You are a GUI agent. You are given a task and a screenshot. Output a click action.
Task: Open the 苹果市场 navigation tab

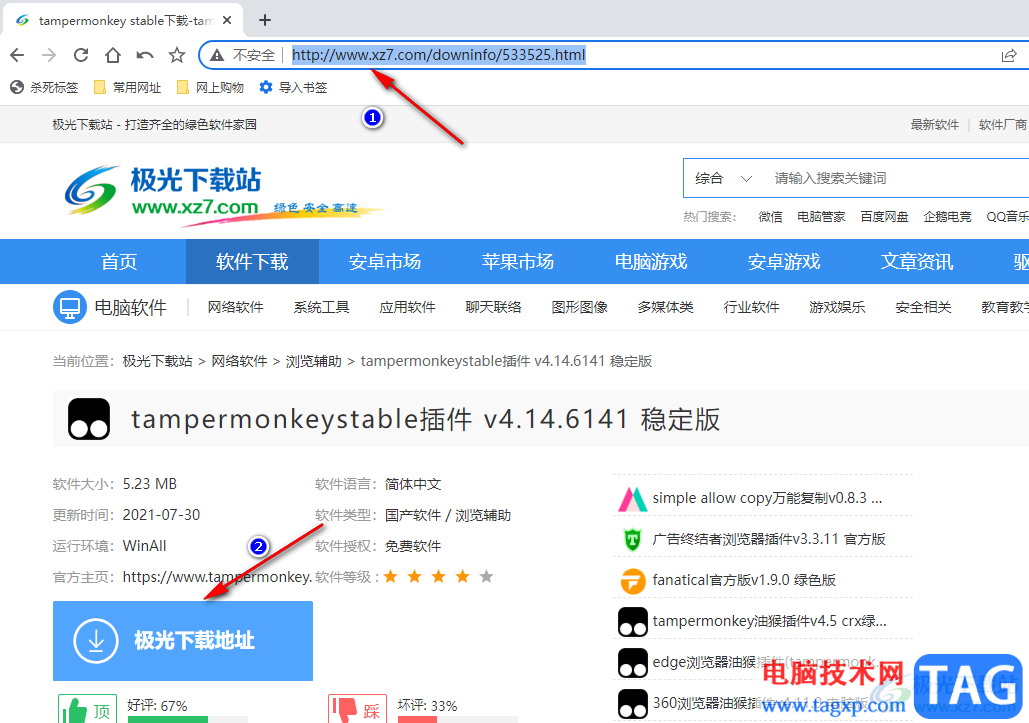(518, 262)
